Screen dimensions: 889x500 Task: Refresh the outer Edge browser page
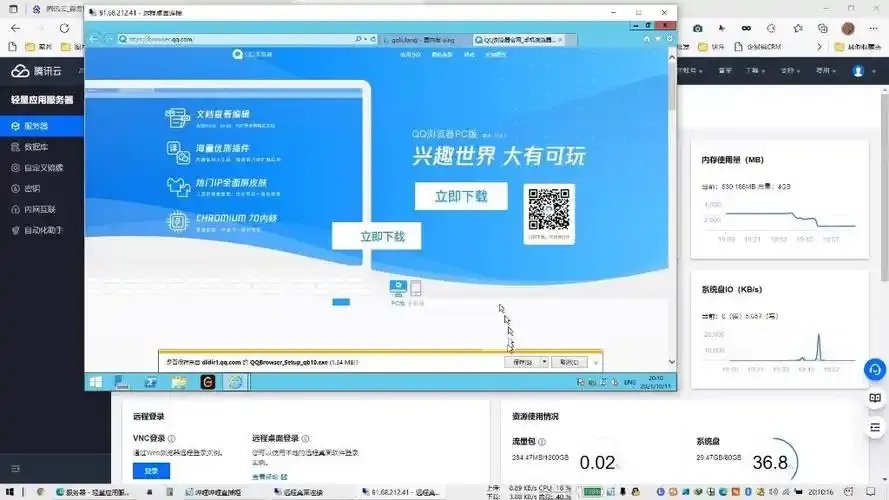tap(64, 28)
